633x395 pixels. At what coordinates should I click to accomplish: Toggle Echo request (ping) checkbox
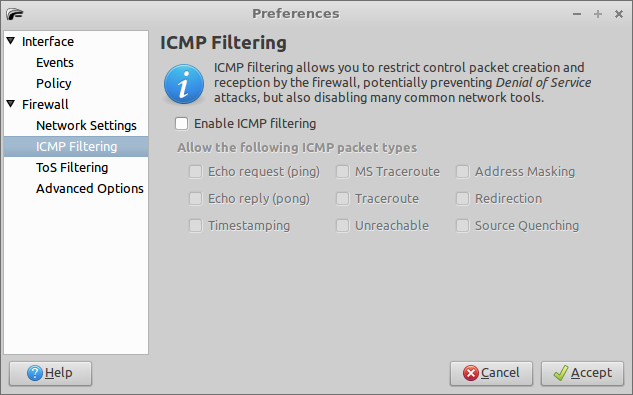pyautogui.click(x=196, y=172)
